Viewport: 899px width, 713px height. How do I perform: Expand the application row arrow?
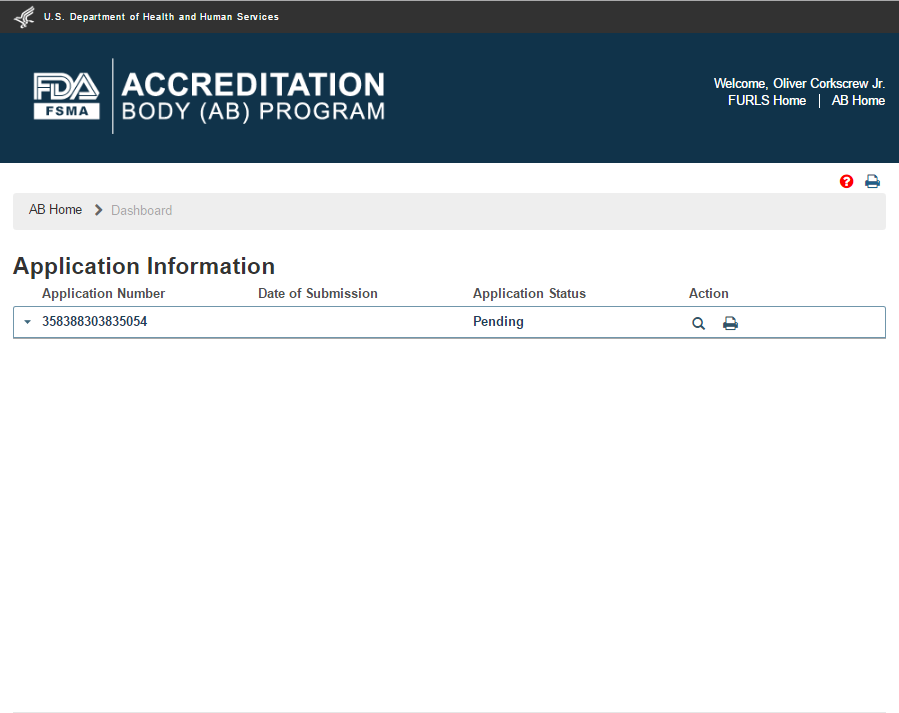[27, 322]
